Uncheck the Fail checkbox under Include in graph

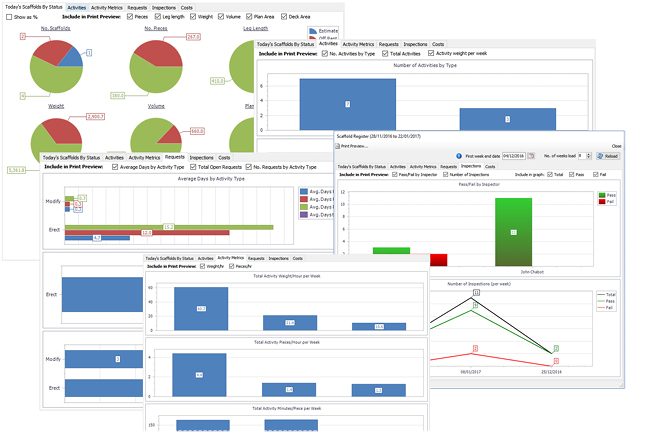click(x=596, y=175)
